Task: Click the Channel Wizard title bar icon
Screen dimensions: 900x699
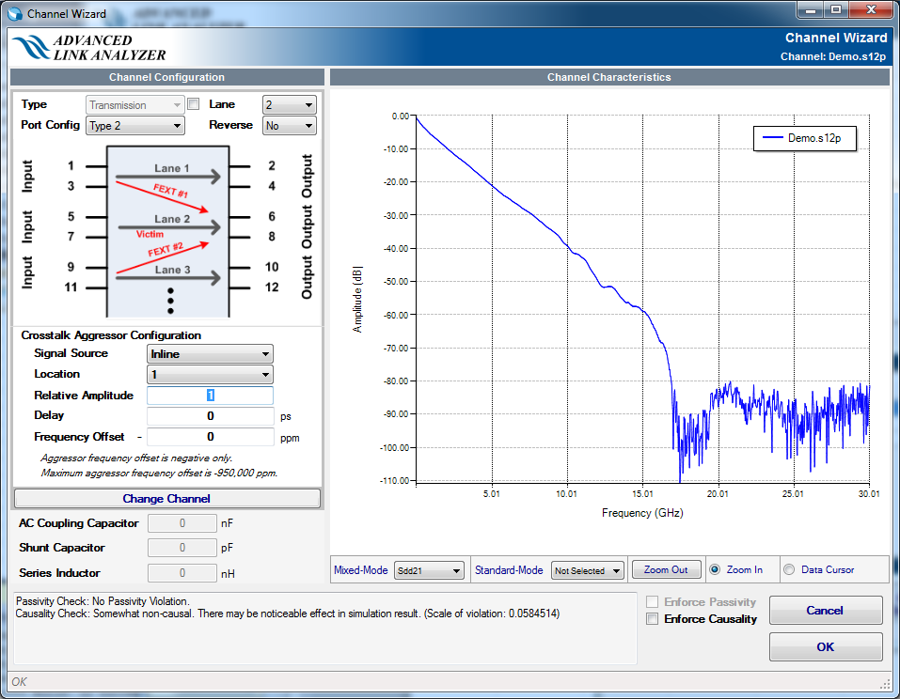Action: (x=14, y=14)
